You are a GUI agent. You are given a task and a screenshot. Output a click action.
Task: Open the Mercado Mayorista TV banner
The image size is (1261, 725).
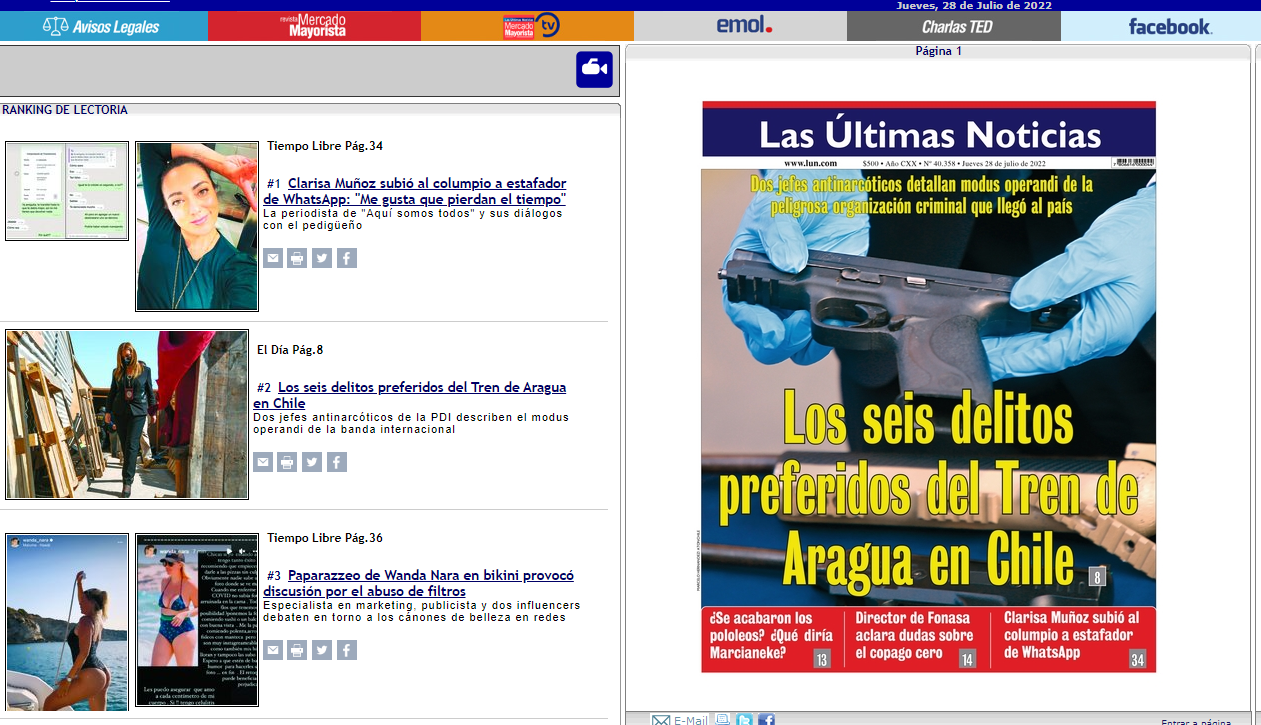pos(527,26)
